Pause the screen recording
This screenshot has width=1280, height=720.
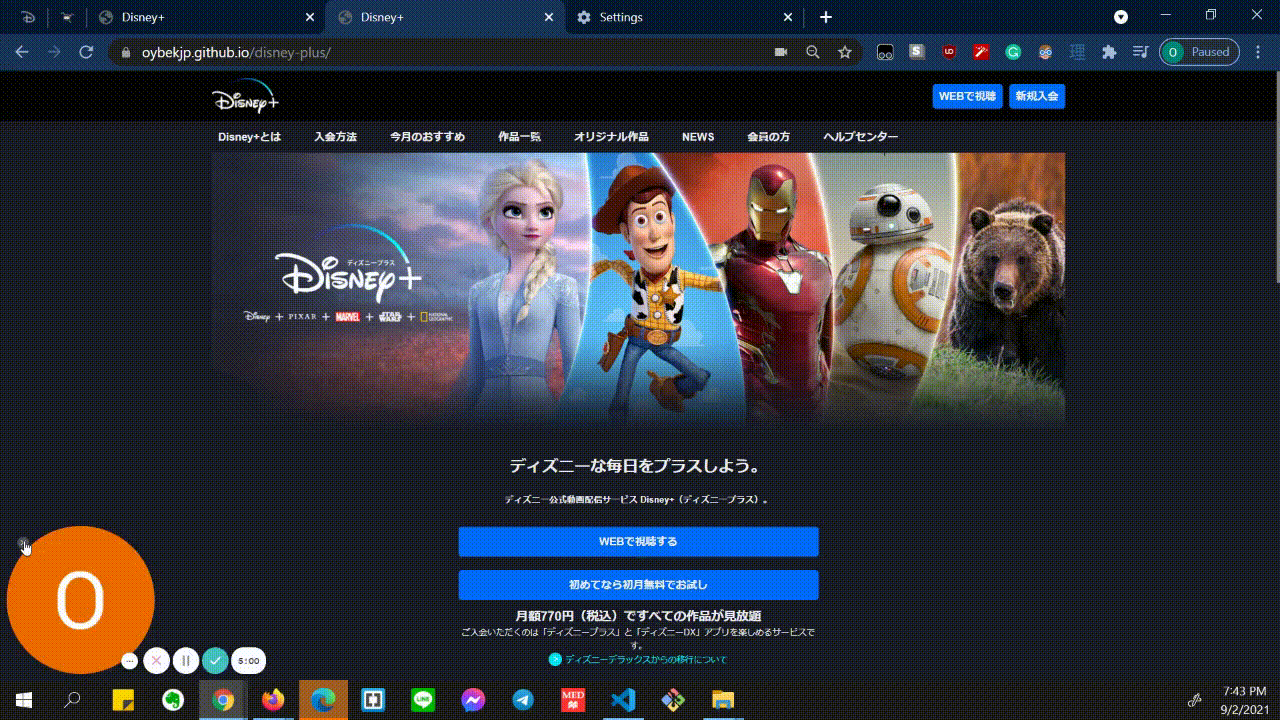click(185, 661)
